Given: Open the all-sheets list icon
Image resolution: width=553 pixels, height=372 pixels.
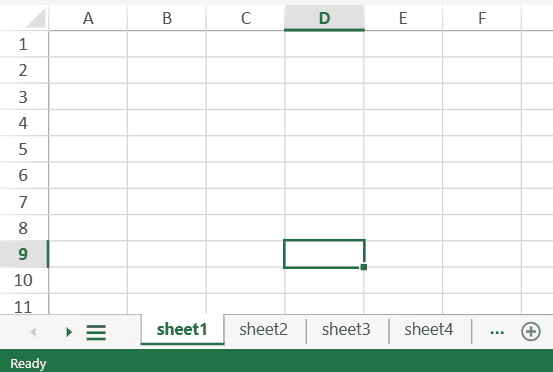Looking at the screenshot, I should pyautogui.click(x=96, y=332).
